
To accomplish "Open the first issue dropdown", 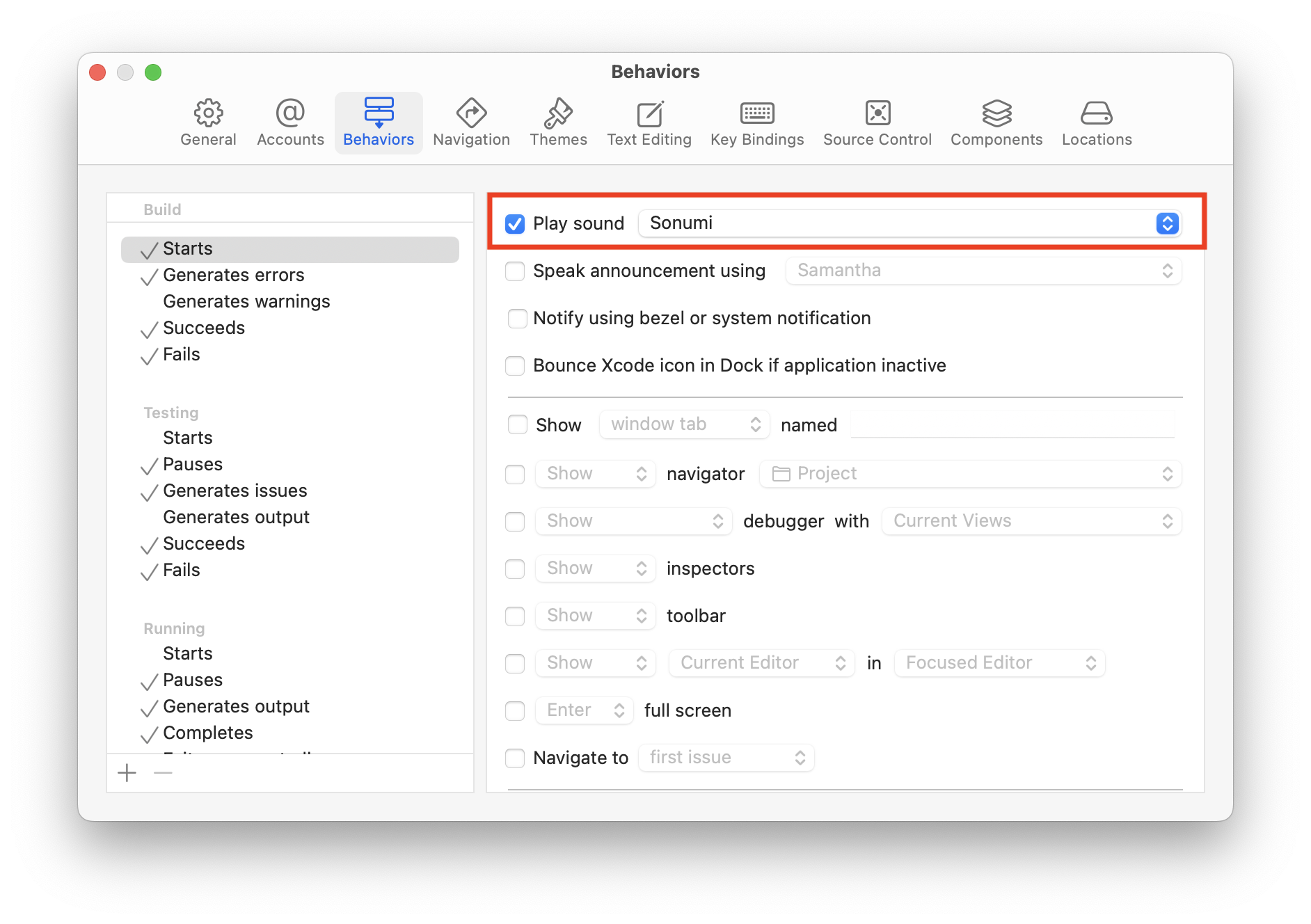I will tap(726, 758).
